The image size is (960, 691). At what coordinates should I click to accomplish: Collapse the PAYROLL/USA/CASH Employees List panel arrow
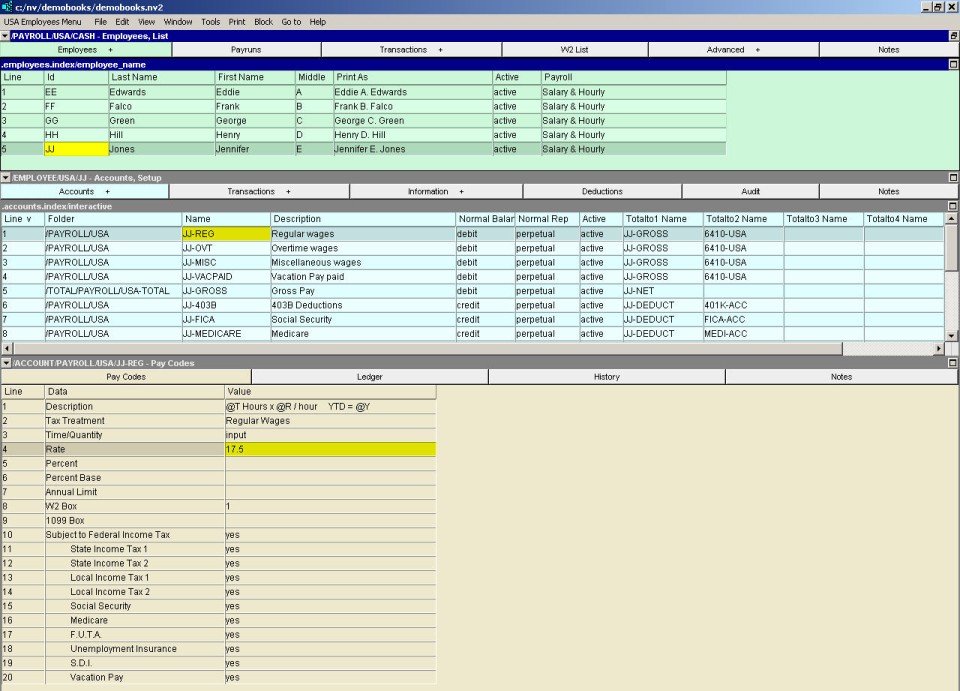[x=6, y=36]
